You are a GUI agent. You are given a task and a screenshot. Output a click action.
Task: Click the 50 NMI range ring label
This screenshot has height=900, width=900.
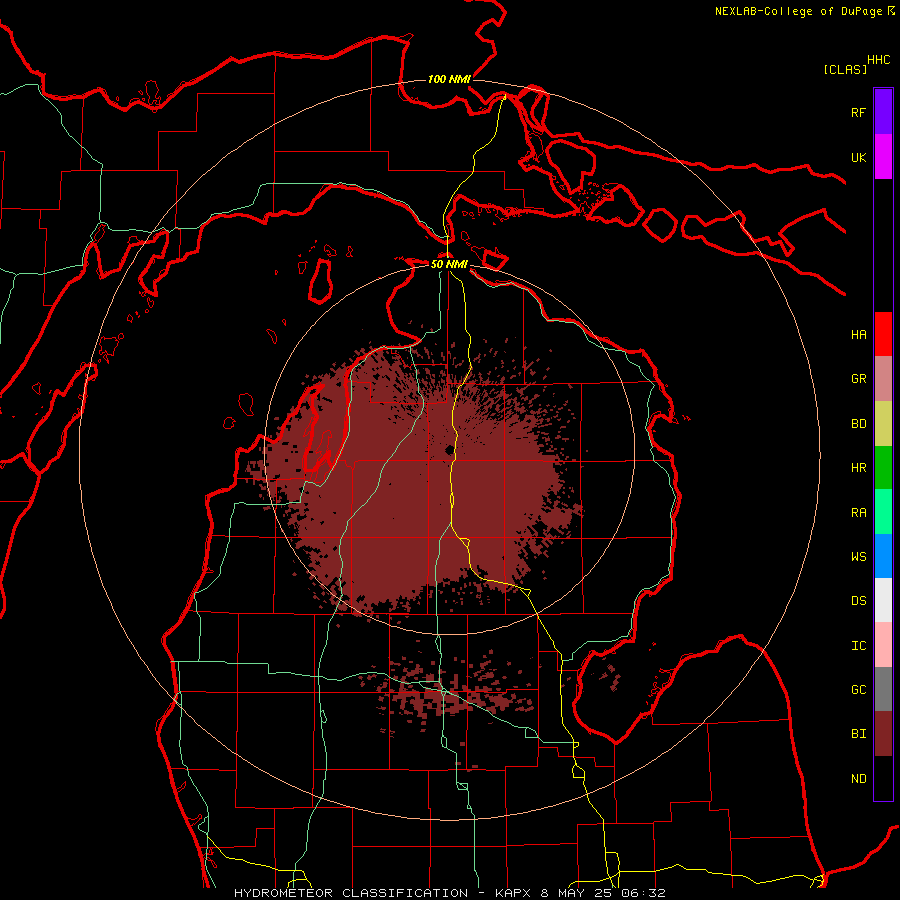coord(449,264)
